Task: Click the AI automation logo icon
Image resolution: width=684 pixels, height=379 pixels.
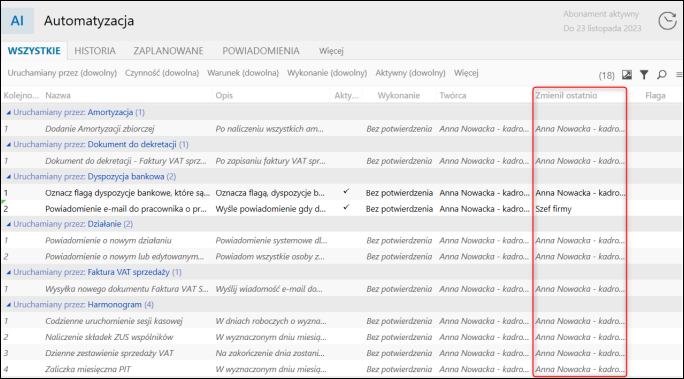Action: [17, 20]
